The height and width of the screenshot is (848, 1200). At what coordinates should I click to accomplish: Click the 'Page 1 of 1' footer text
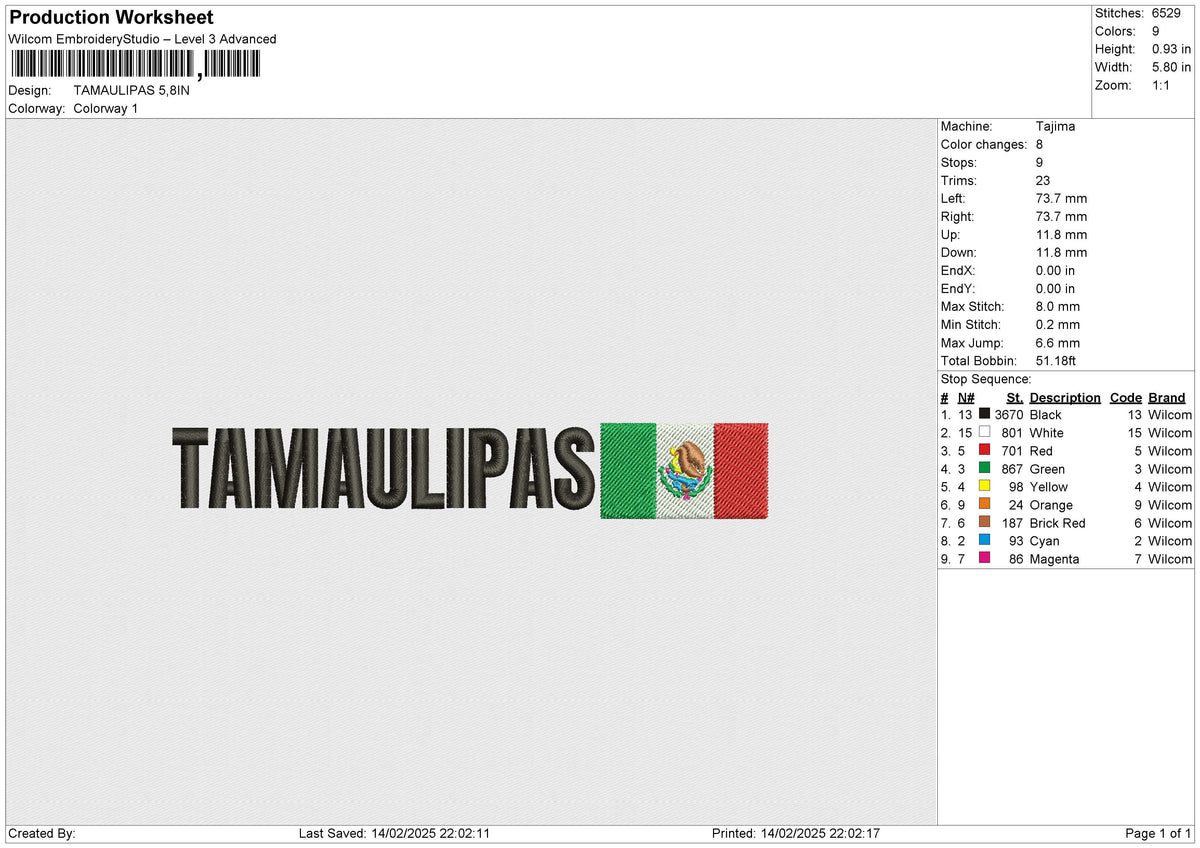pos(1158,833)
